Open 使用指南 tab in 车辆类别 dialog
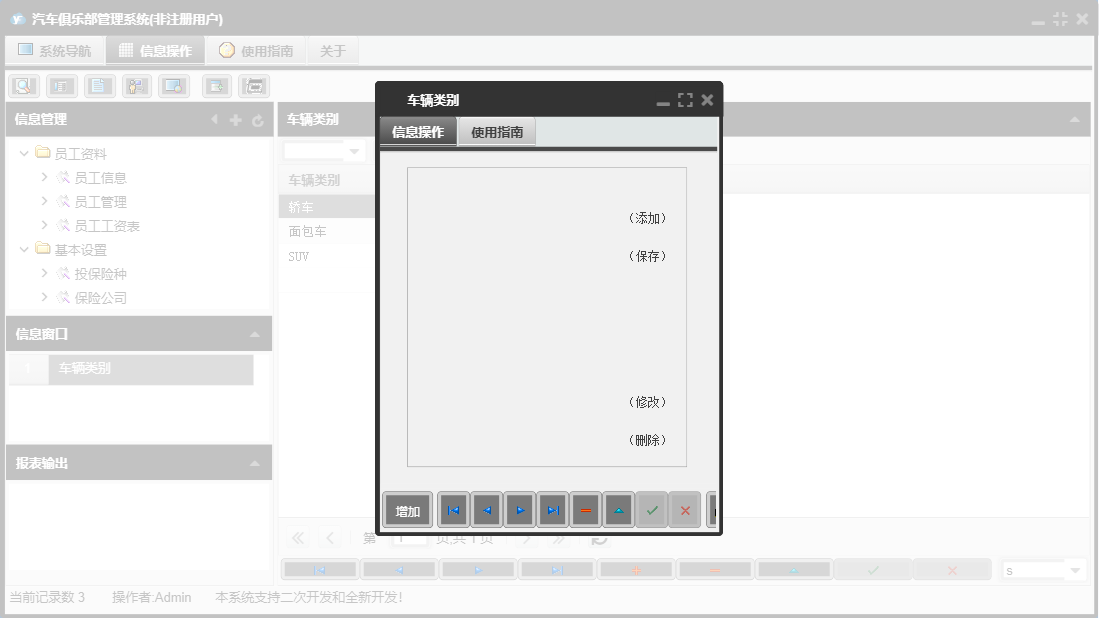The height and width of the screenshot is (618, 1099). pyautogui.click(x=497, y=132)
